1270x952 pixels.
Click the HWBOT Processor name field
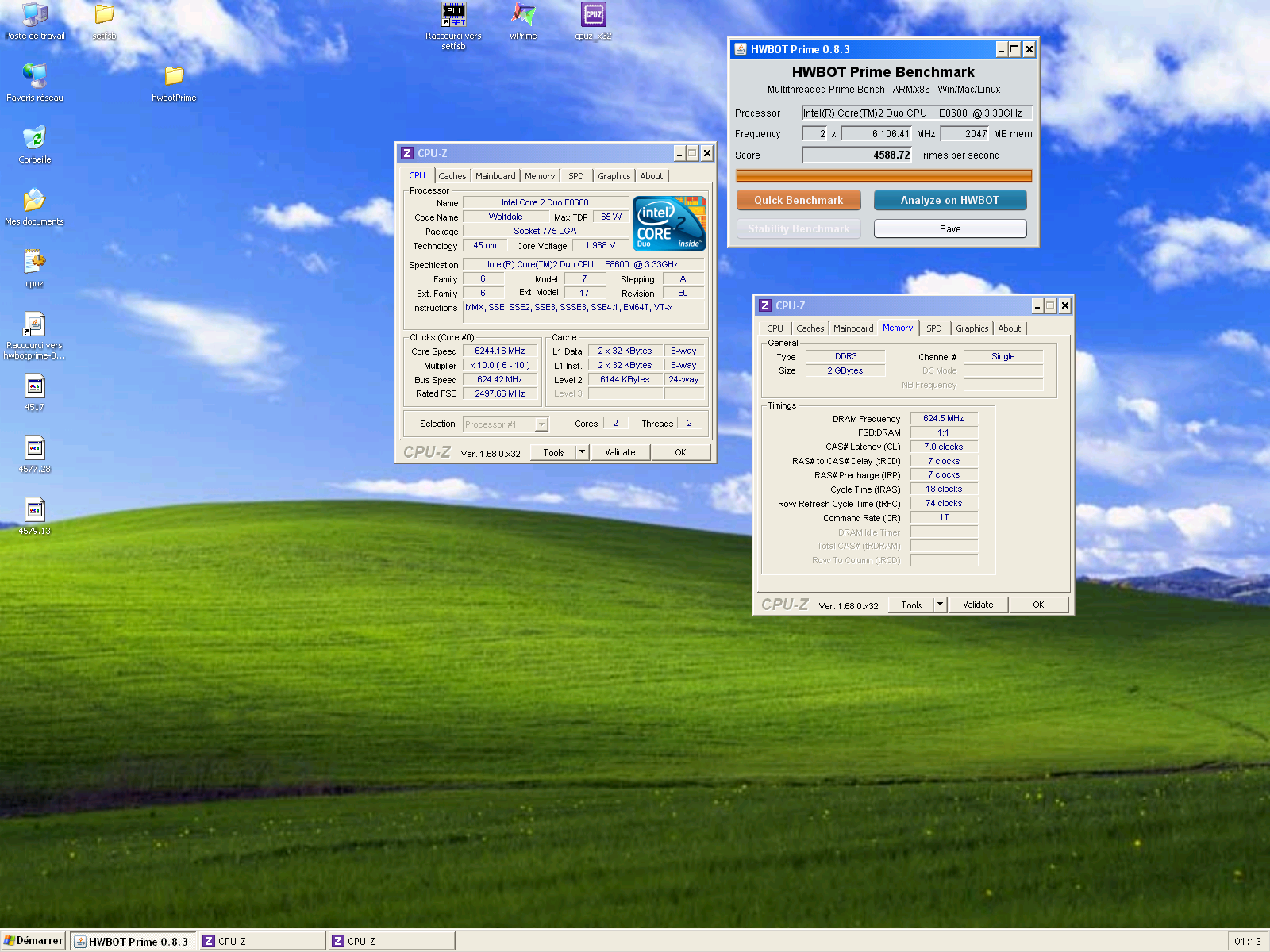pyautogui.click(x=917, y=113)
